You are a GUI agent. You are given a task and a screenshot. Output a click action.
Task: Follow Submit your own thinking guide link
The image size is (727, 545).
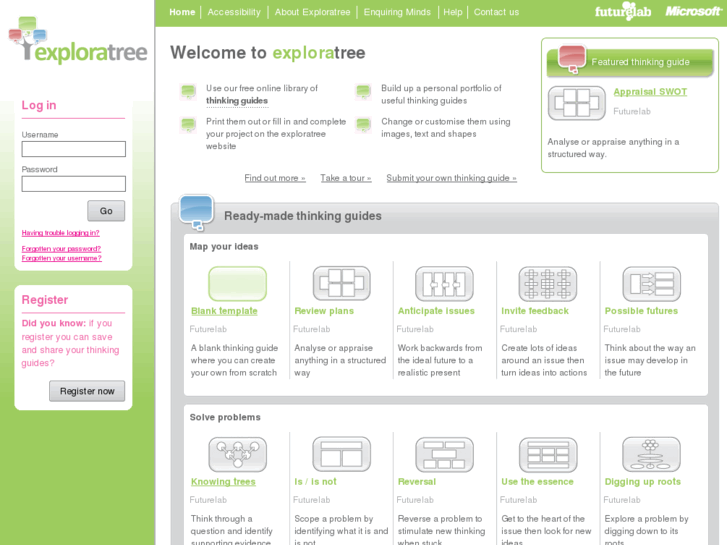pos(452,178)
